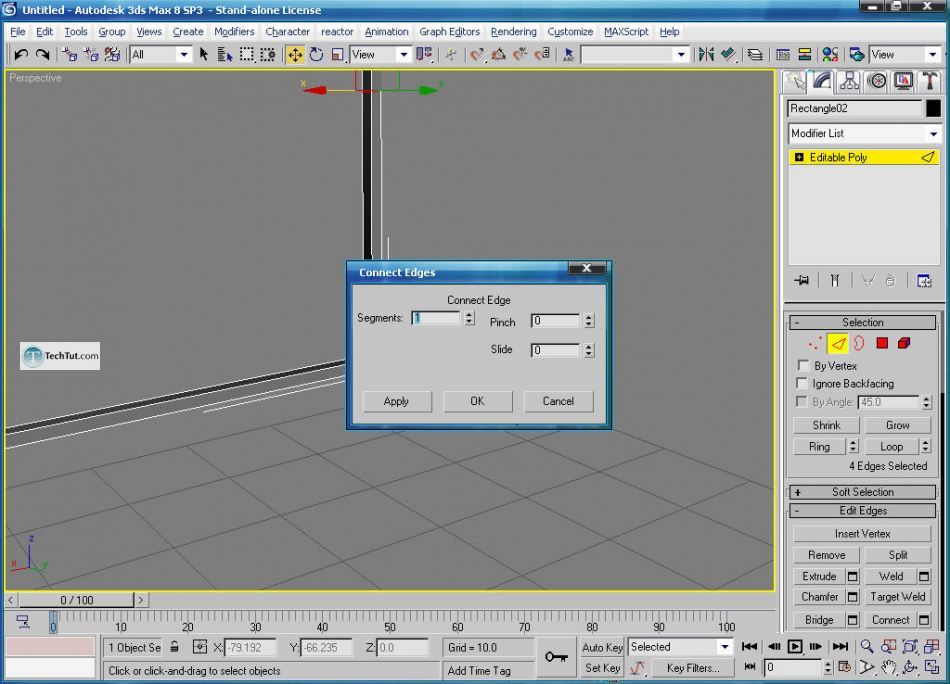Select Vertex sub-object level
The image size is (950, 684).
[x=815, y=344]
